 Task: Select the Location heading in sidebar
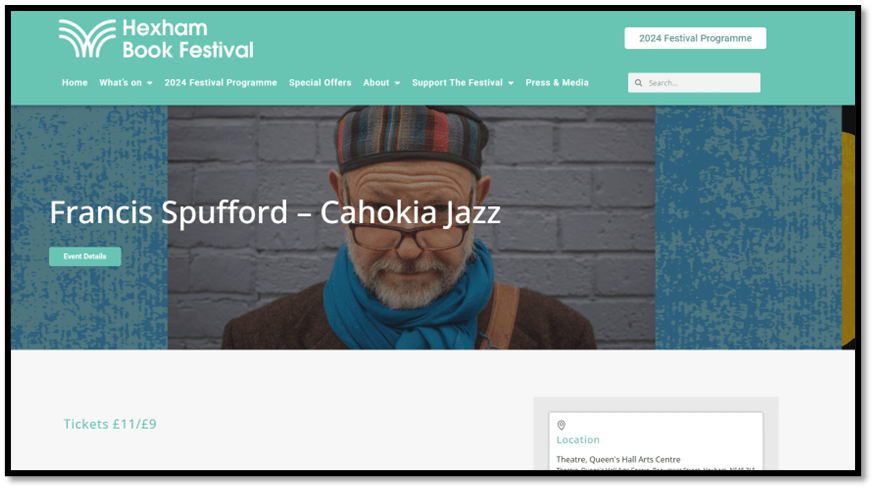578,440
